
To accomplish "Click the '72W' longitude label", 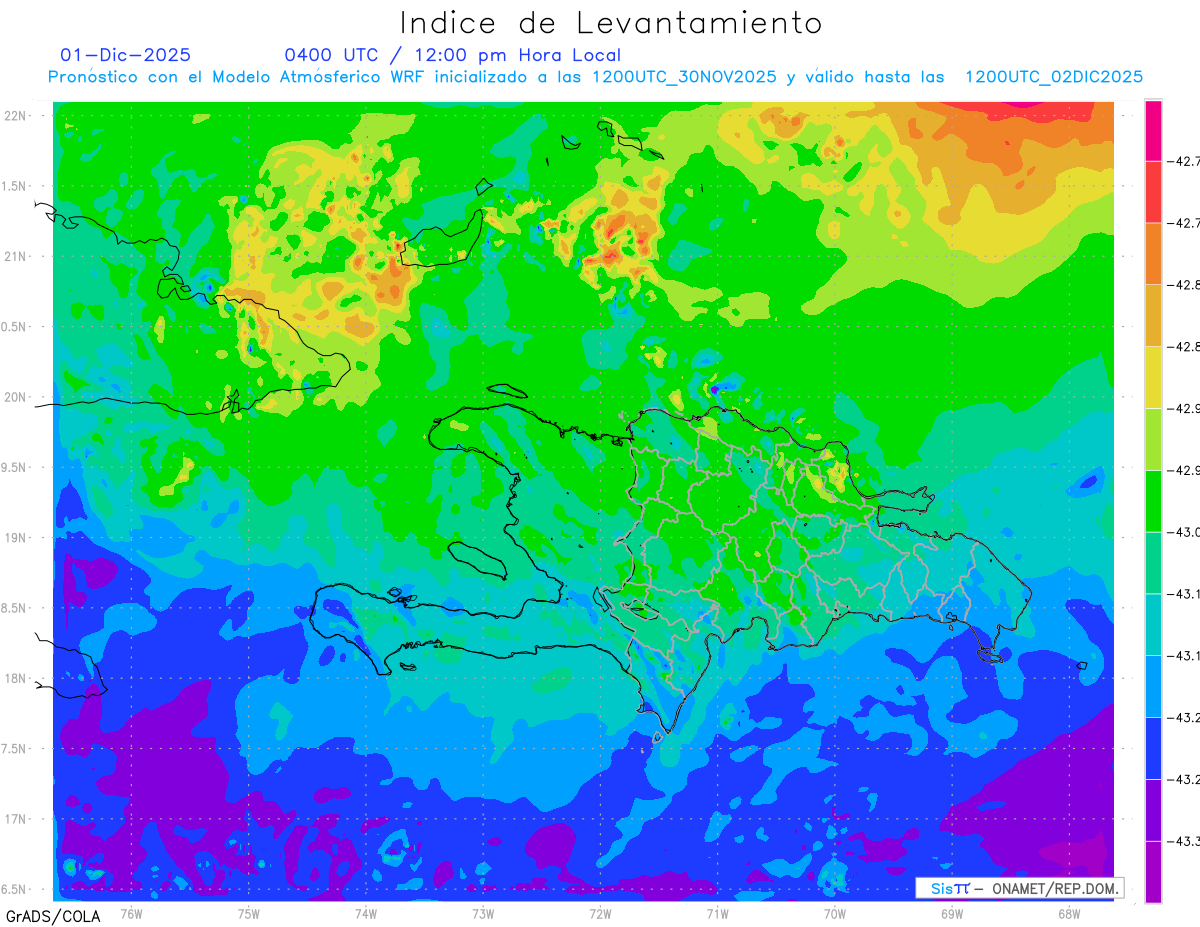I will (600, 913).
